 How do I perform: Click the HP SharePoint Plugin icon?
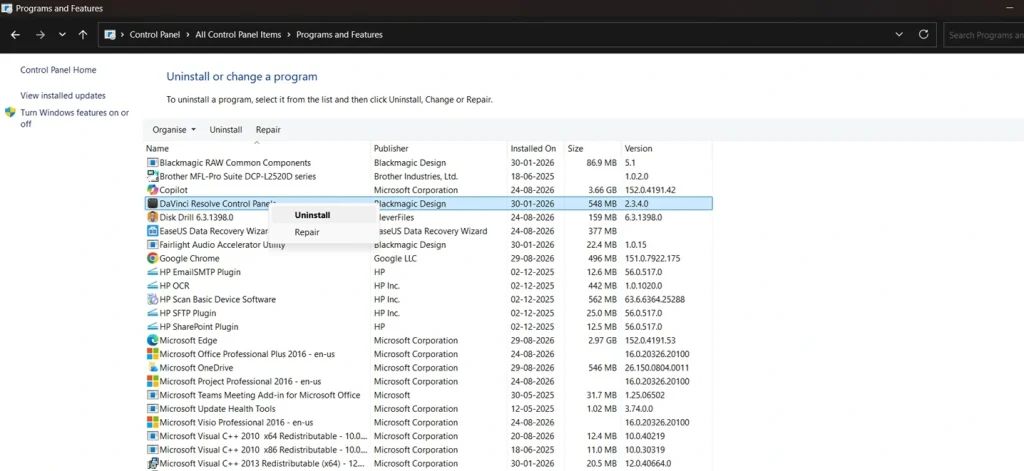coord(152,327)
